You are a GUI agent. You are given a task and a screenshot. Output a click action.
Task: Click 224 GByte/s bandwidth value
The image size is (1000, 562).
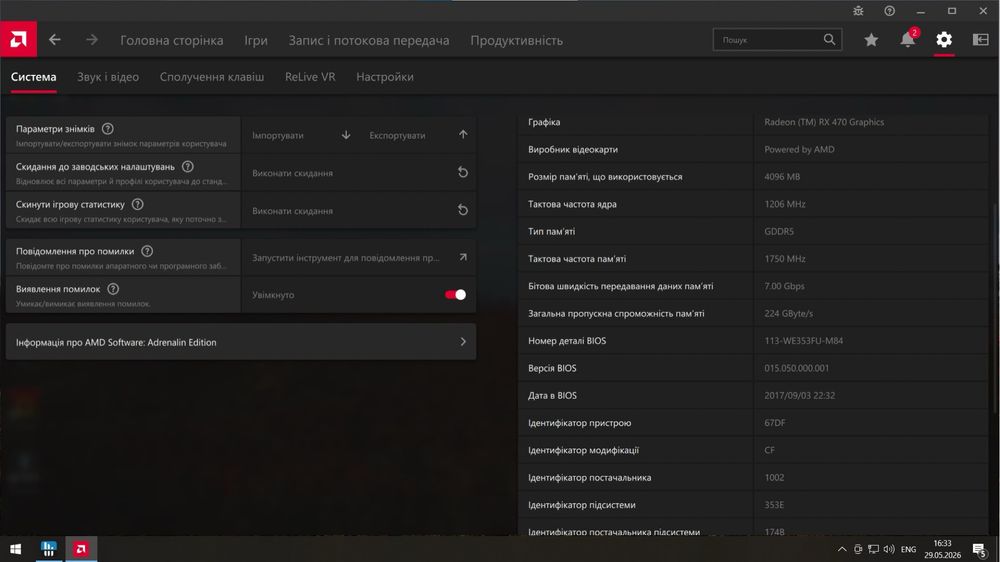[x=788, y=314]
